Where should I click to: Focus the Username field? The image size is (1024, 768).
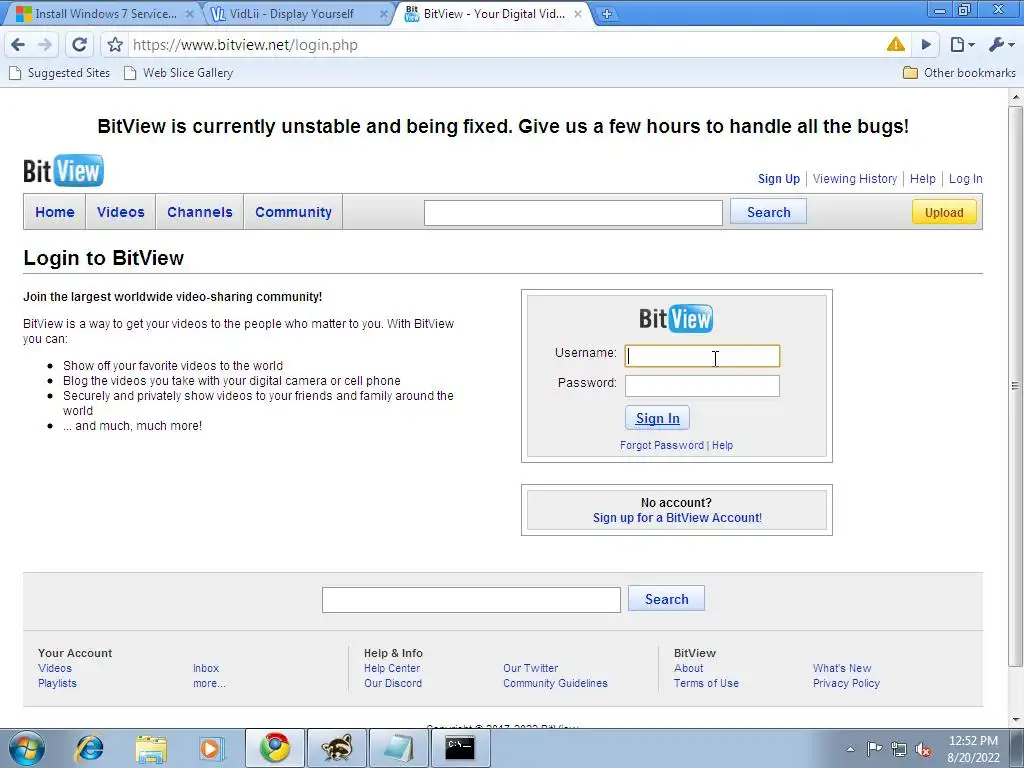click(x=702, y=356)
